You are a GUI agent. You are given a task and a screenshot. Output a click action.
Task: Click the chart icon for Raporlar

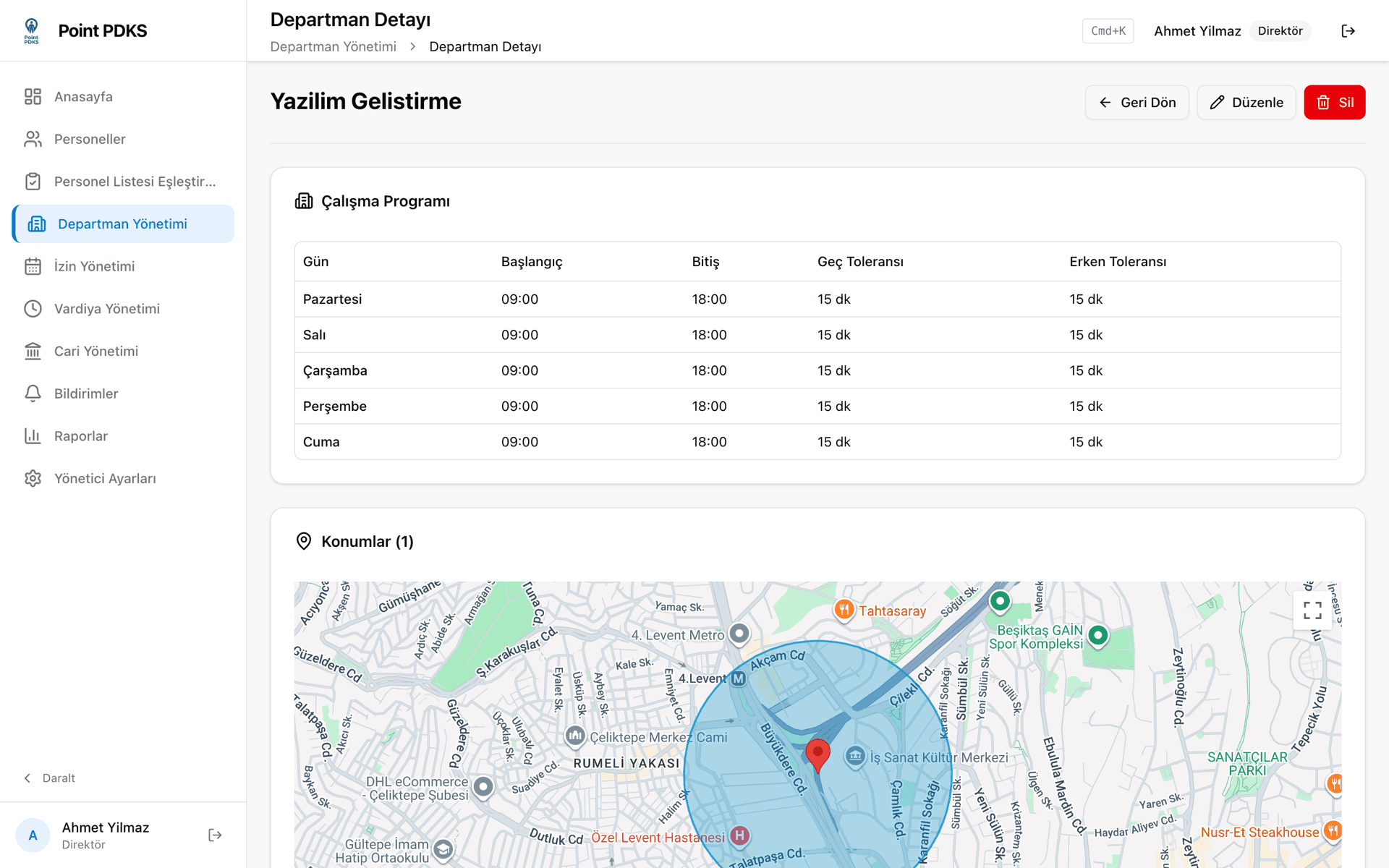click(33, 436)
